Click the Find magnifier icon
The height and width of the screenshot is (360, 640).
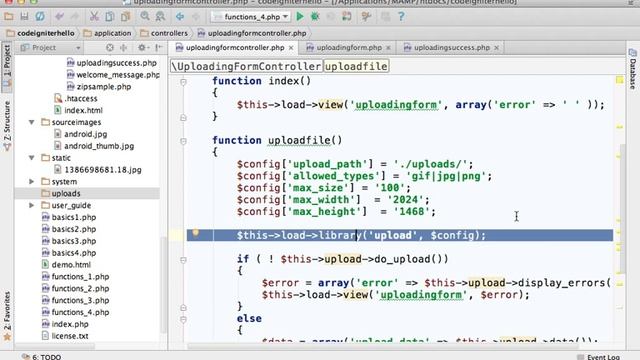pyautogui.click(x=145, y=16)
